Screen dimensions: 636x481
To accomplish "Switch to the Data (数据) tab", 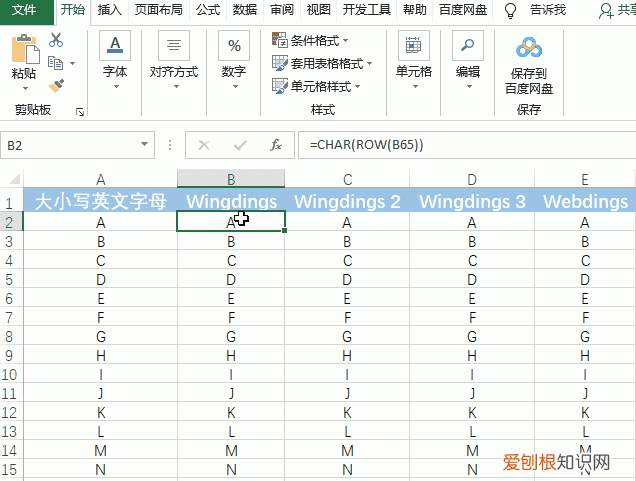I will pos(245,10).
